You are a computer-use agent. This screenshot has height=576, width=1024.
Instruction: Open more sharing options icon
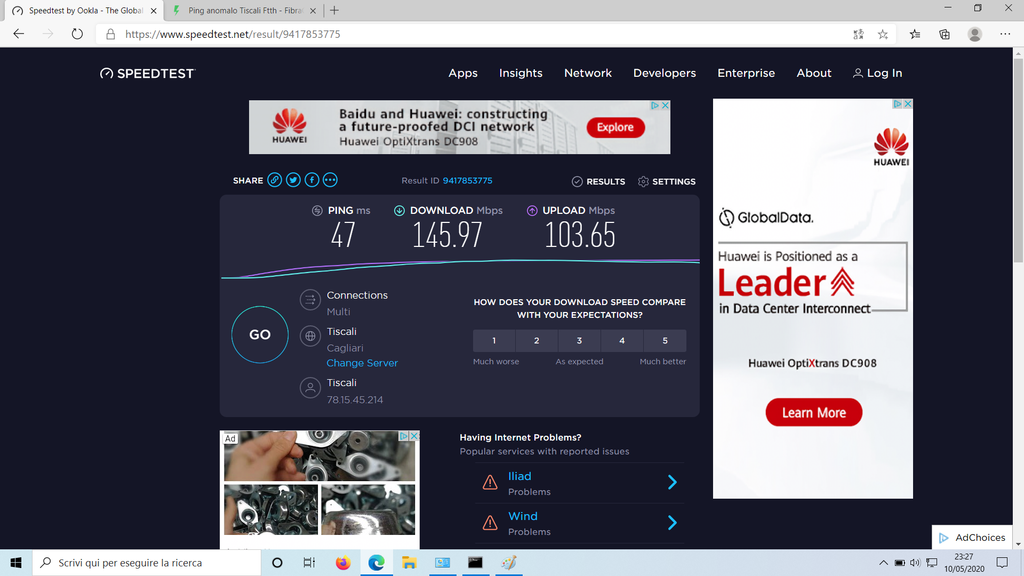(x=330, y=180)
